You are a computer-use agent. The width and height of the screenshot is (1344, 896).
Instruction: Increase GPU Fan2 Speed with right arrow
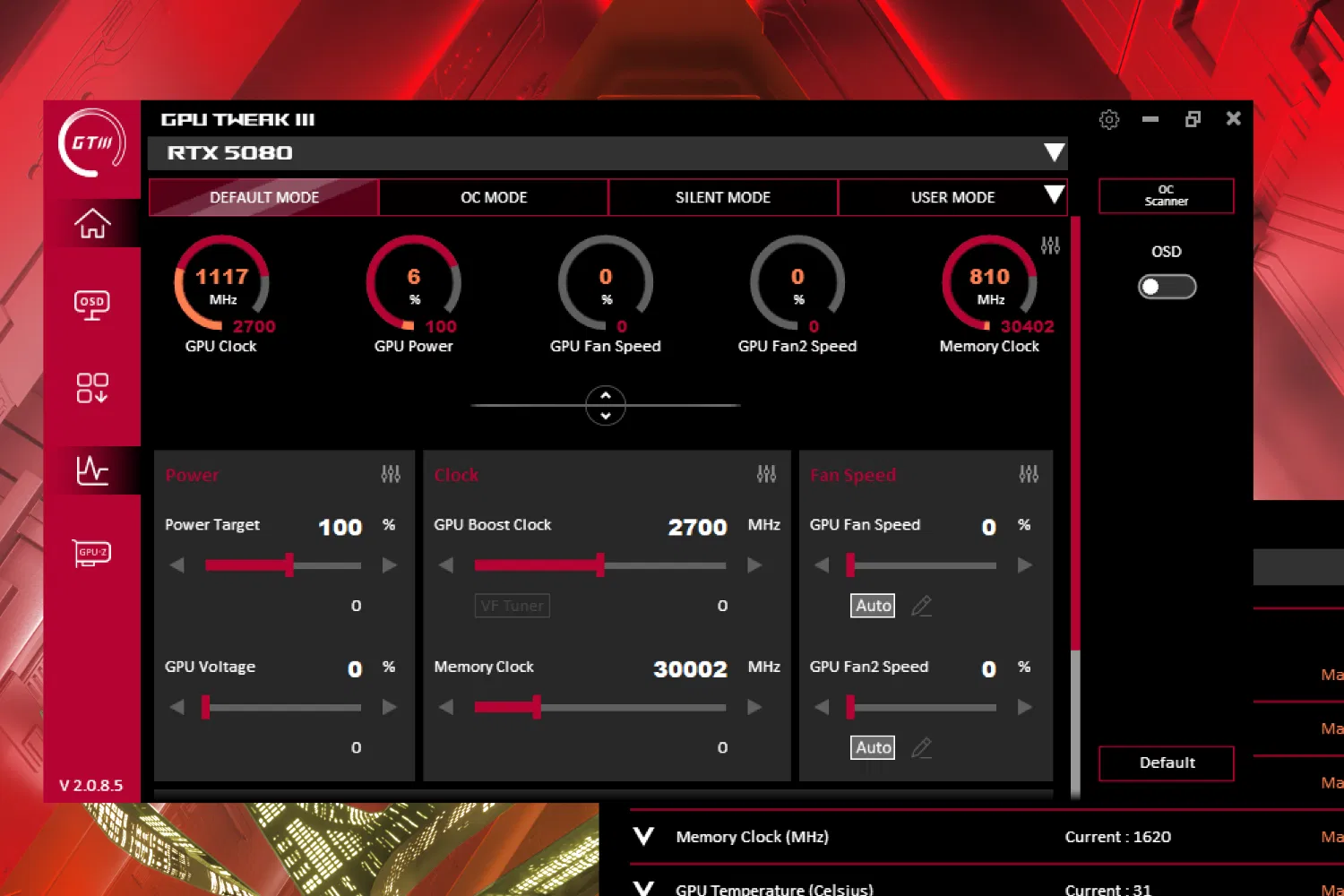(x=1025, y=707)
